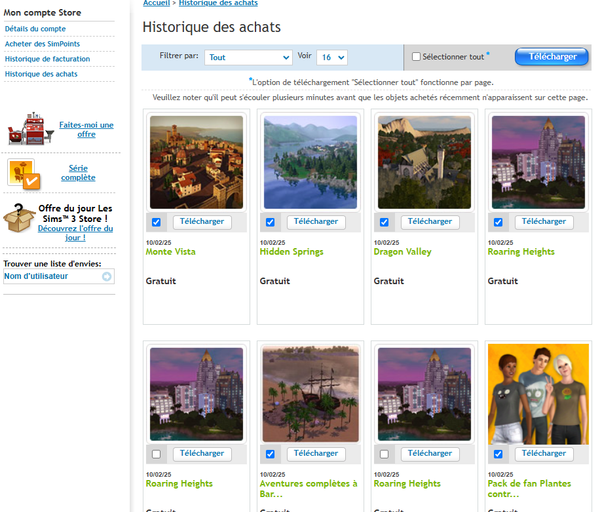Uncheck the Aventures complètes à Bar... checkbox
This screenshot has height=512, width=600.
coord(270,454)
